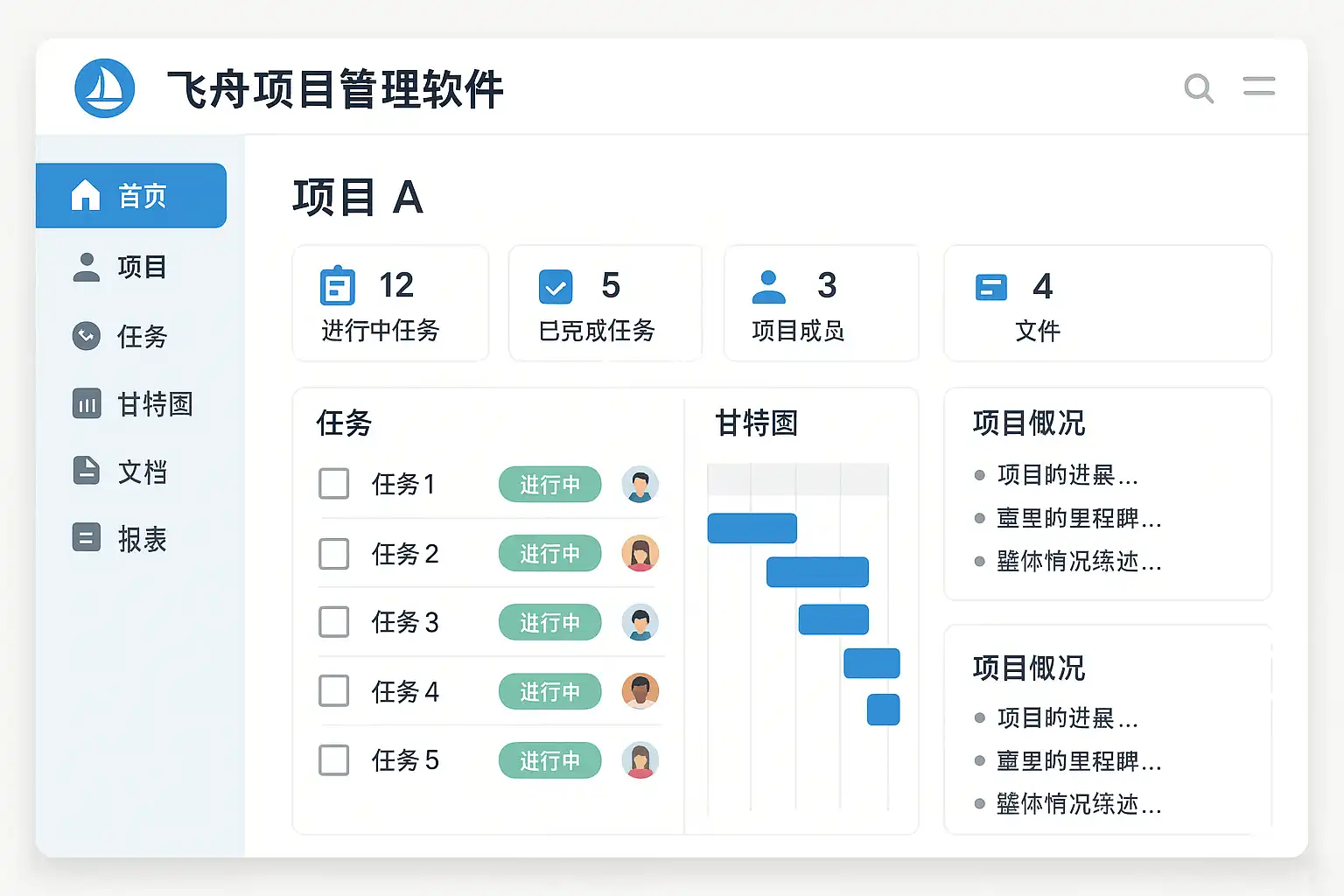Click the 甘特图 chart icon in sidebar
This screenshot has height=896, width=1344.
[x=87, y=403]
